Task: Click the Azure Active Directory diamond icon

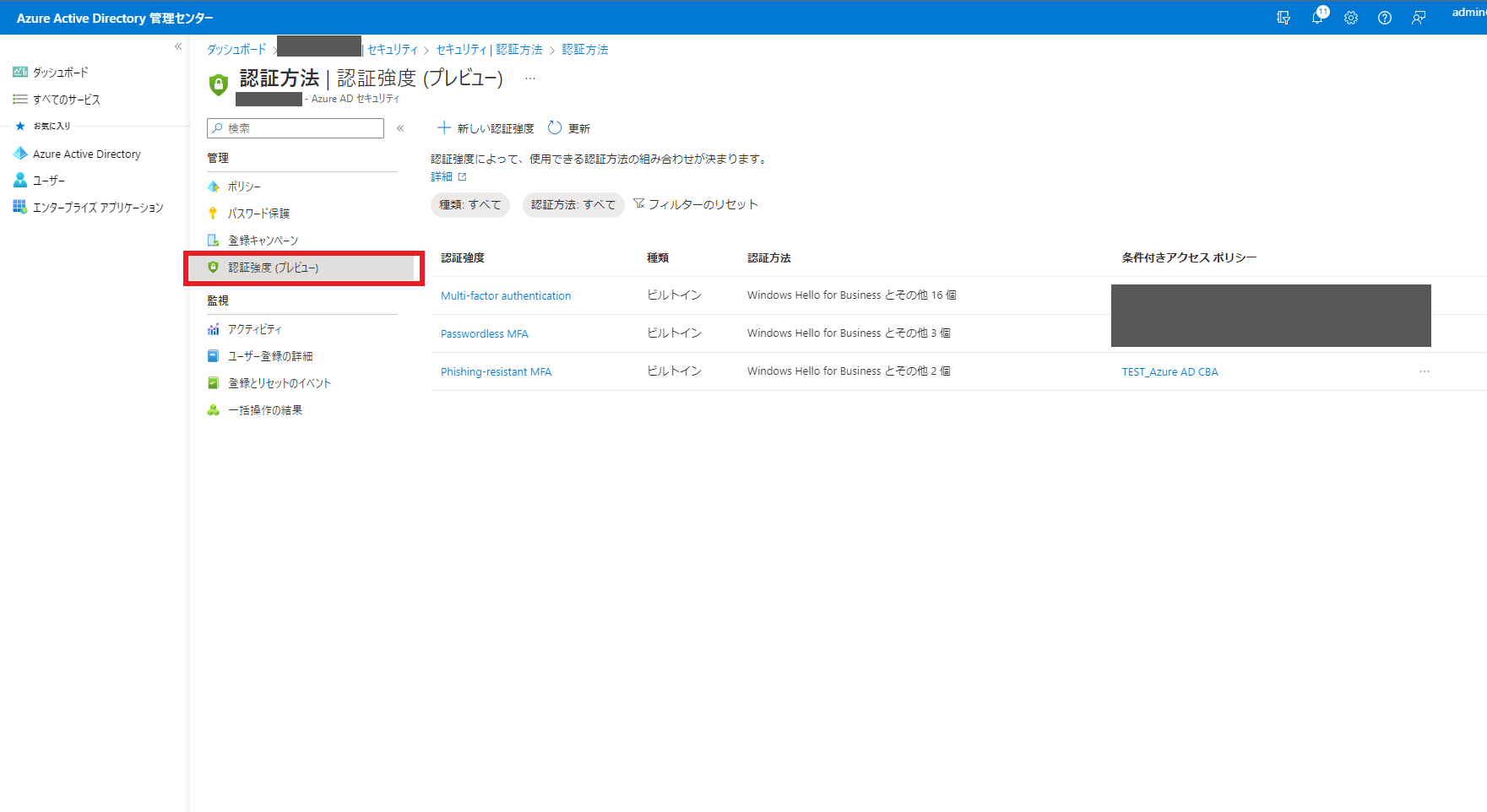Action: 20,154
